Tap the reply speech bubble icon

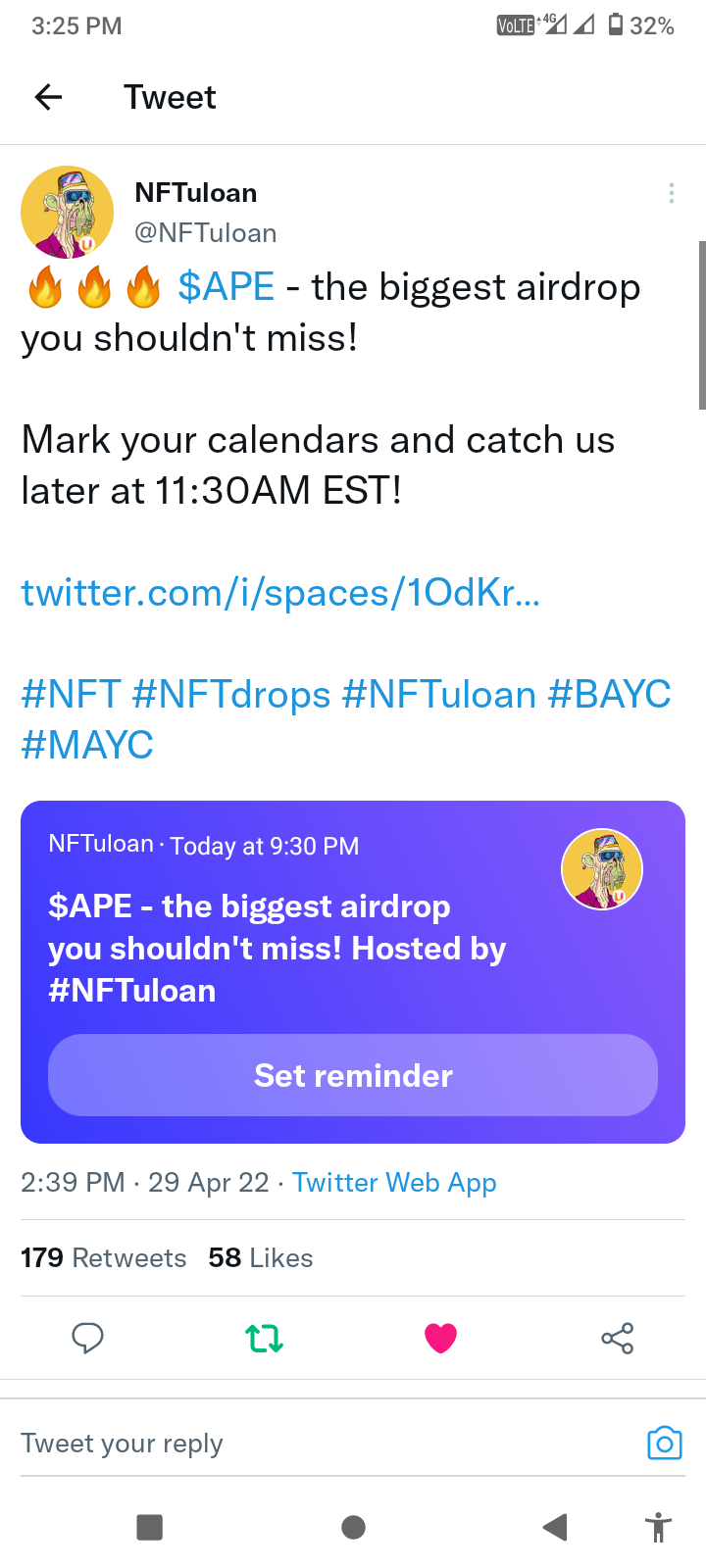coord(87,1338)
